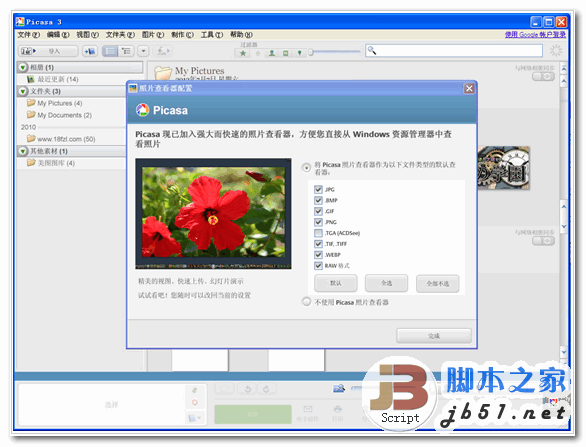
Task: Filter by geotagged photos pin icon
Action: click(x=299, y=53)
